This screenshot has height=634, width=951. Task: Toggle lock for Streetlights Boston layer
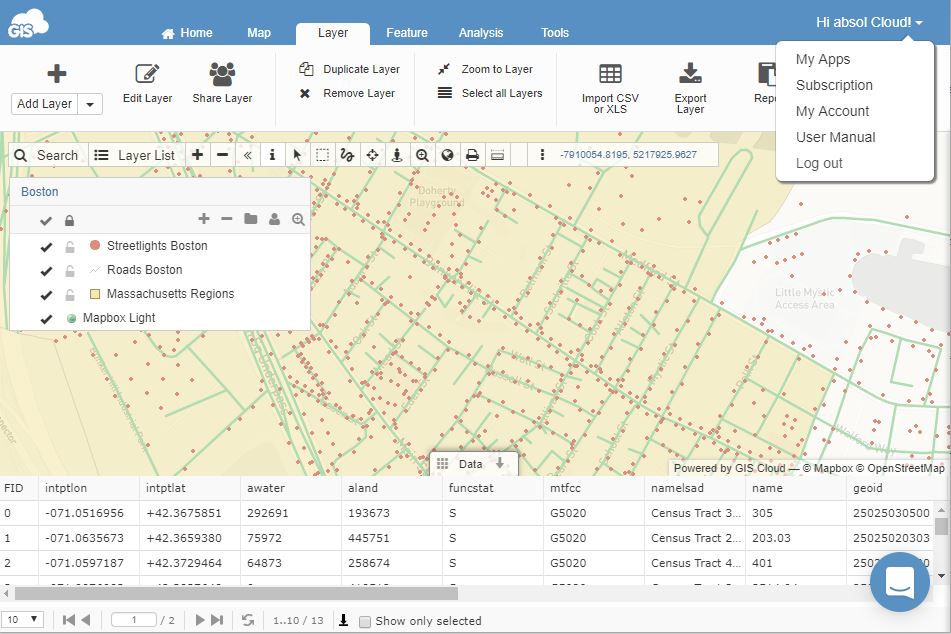point(70,247)
